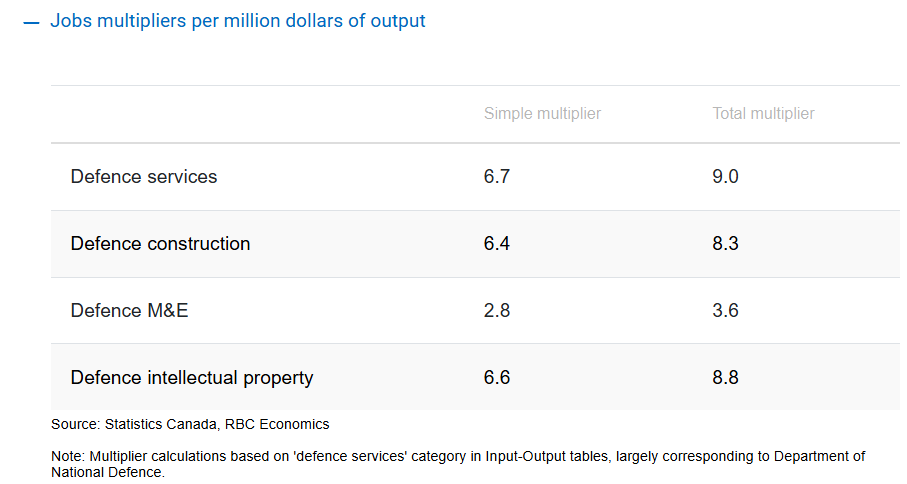This screenshot has height=484, width=907.
Task: Click the Jobs multipliers per million dollars heading
Action: click(238, 21)
